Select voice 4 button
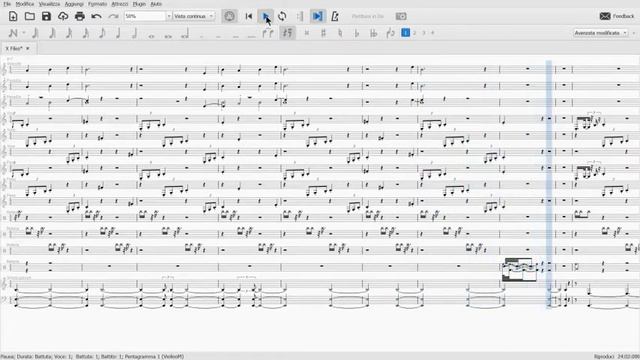640x360 pixels. (x=433, y=33)
